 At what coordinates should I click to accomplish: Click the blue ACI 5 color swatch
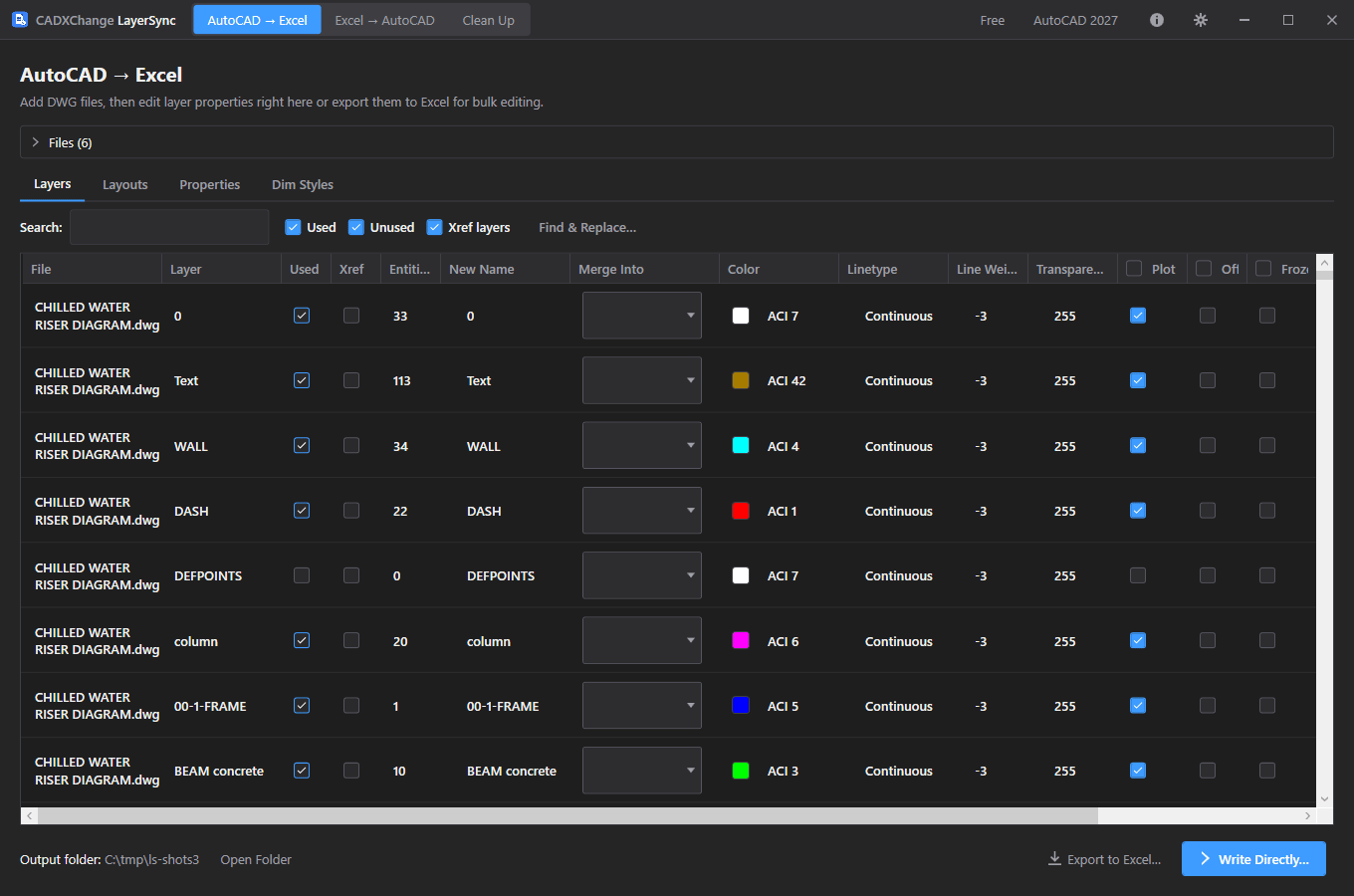click(741, 705)
